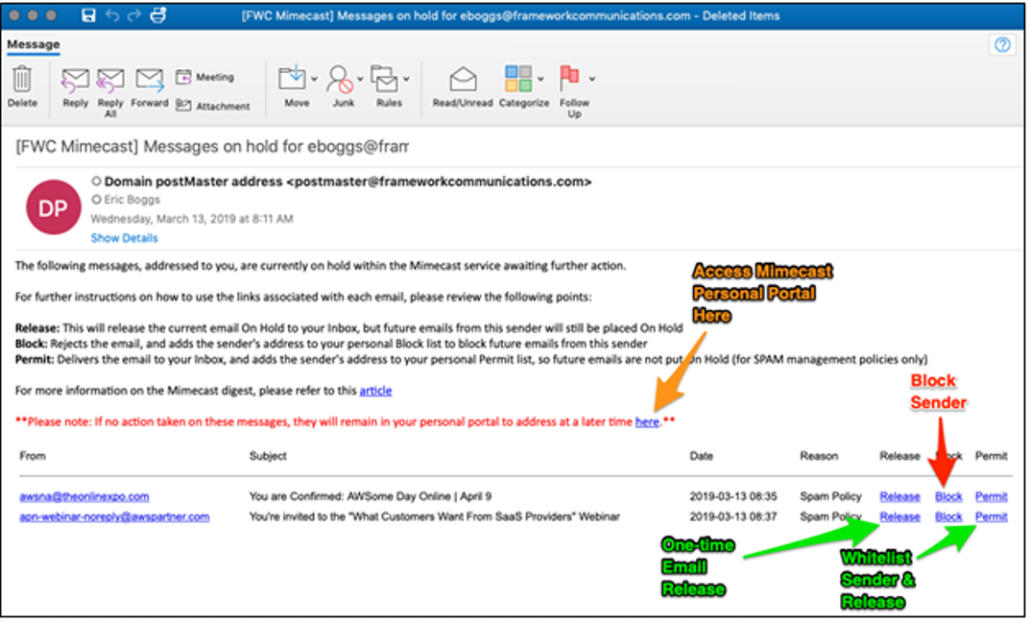Click the Undo arrow in title bar
Screen dimensions: 1030x622
112,15
